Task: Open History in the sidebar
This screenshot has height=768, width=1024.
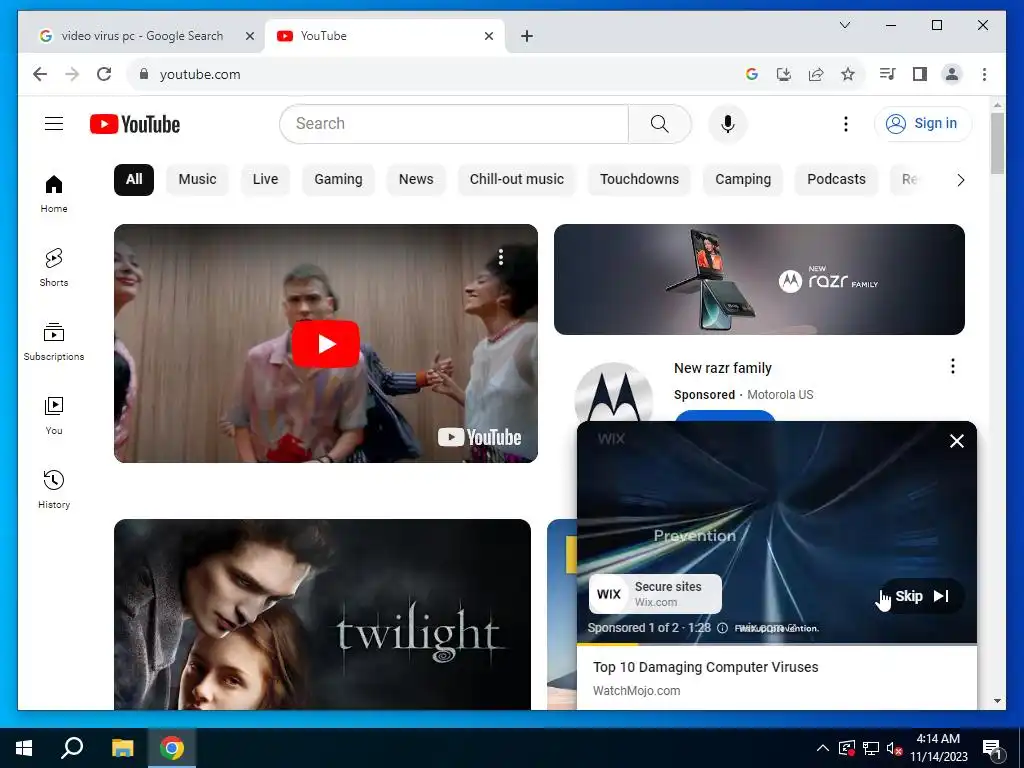Action: [x=54, y=489]
